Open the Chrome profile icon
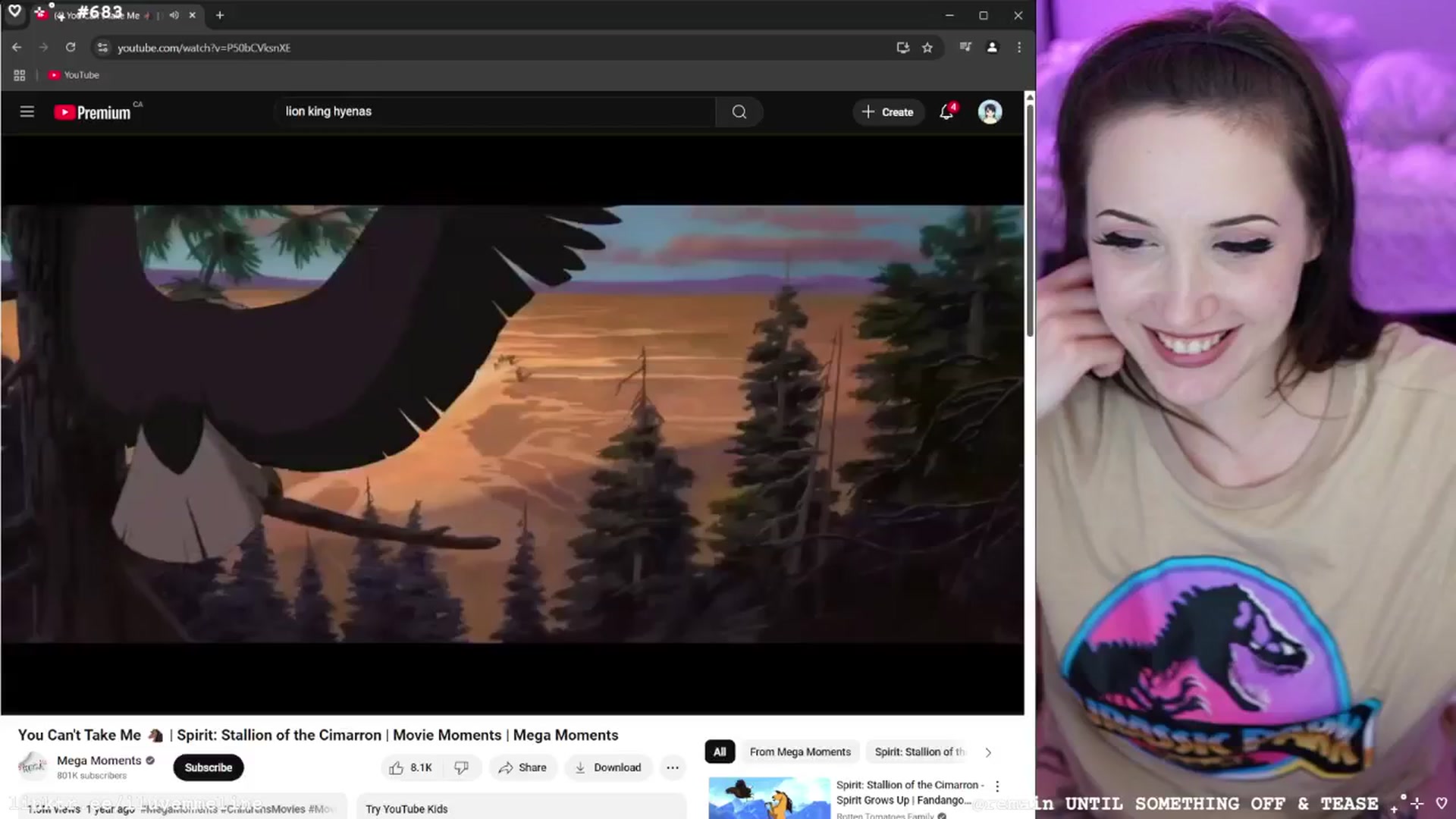Image resolution: width=1456 pixels, height=819 pixels. 992,47
